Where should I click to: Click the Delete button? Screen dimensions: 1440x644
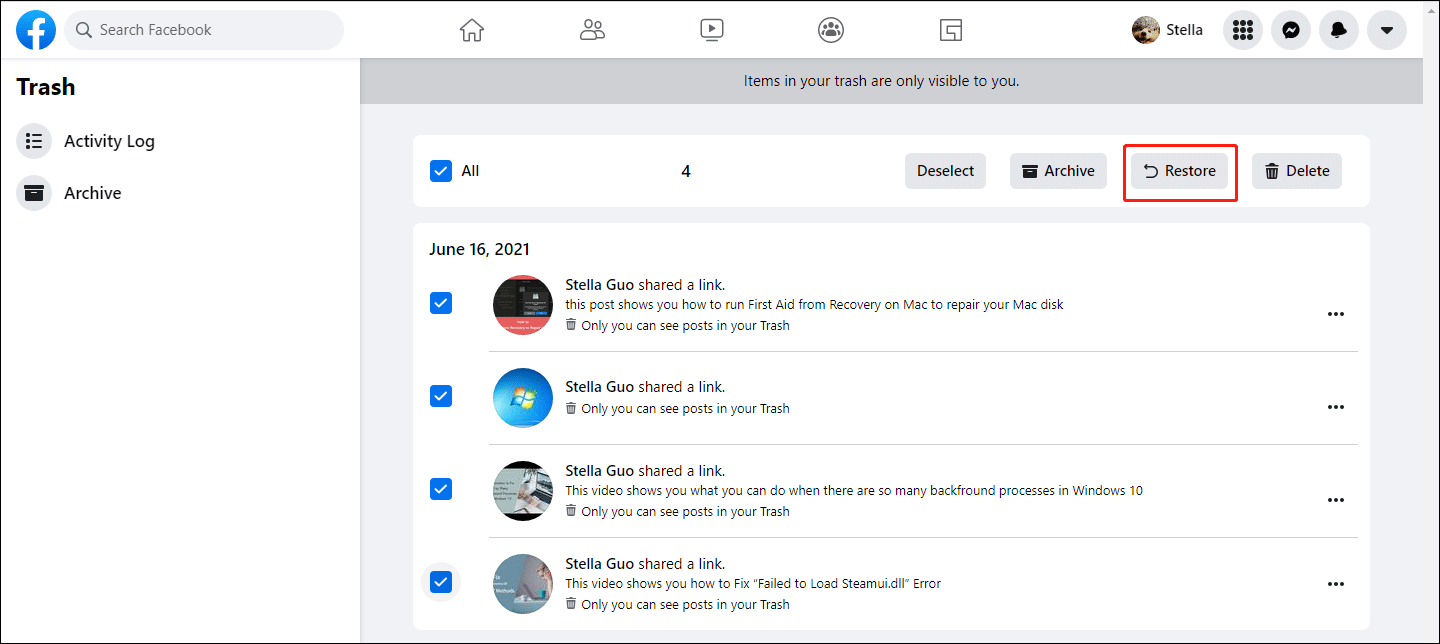click(x=1297, y=171)
